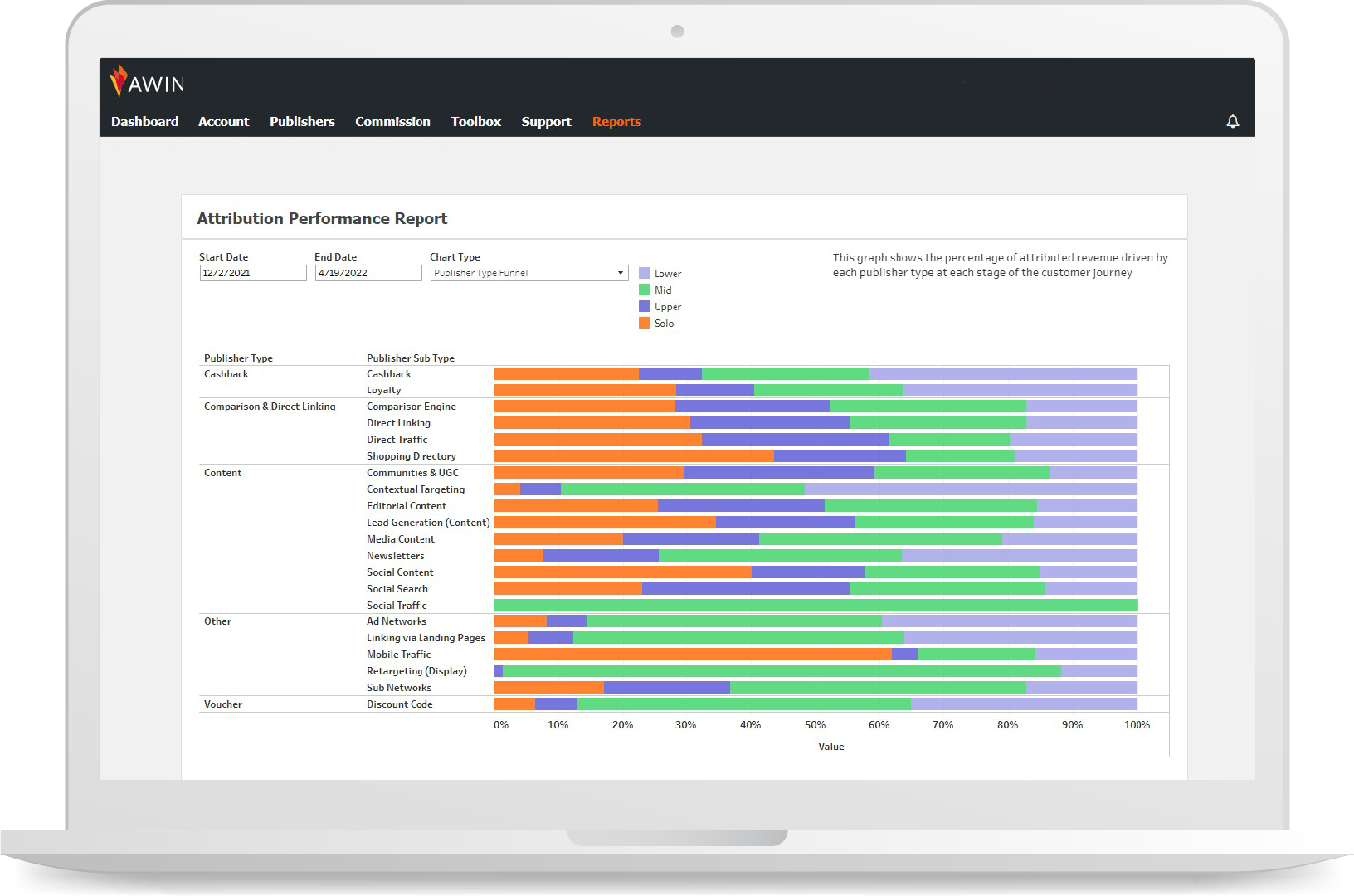Click the Start Date field
The height and width of the screenshot is (896, 1354).
coord(253,273)
